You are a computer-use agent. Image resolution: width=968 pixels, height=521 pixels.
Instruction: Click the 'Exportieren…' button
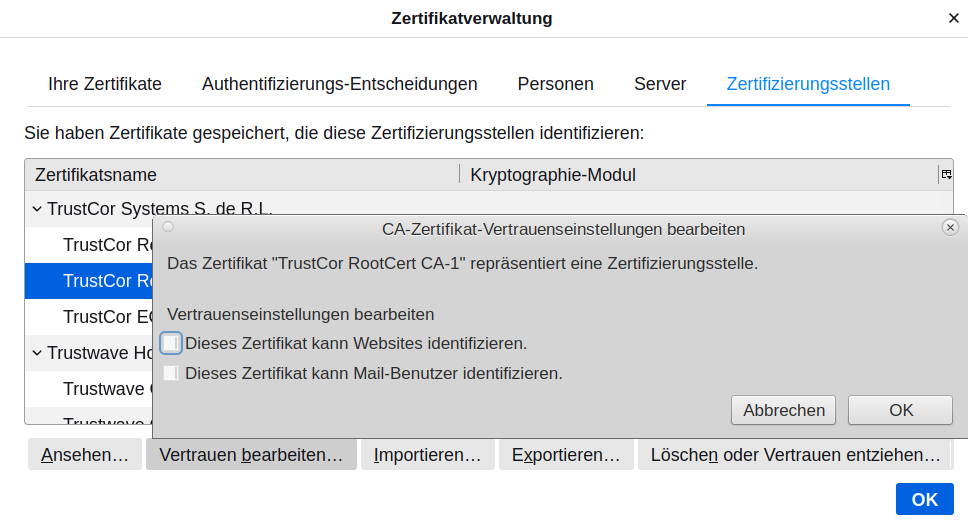click(x=566, y=455)
